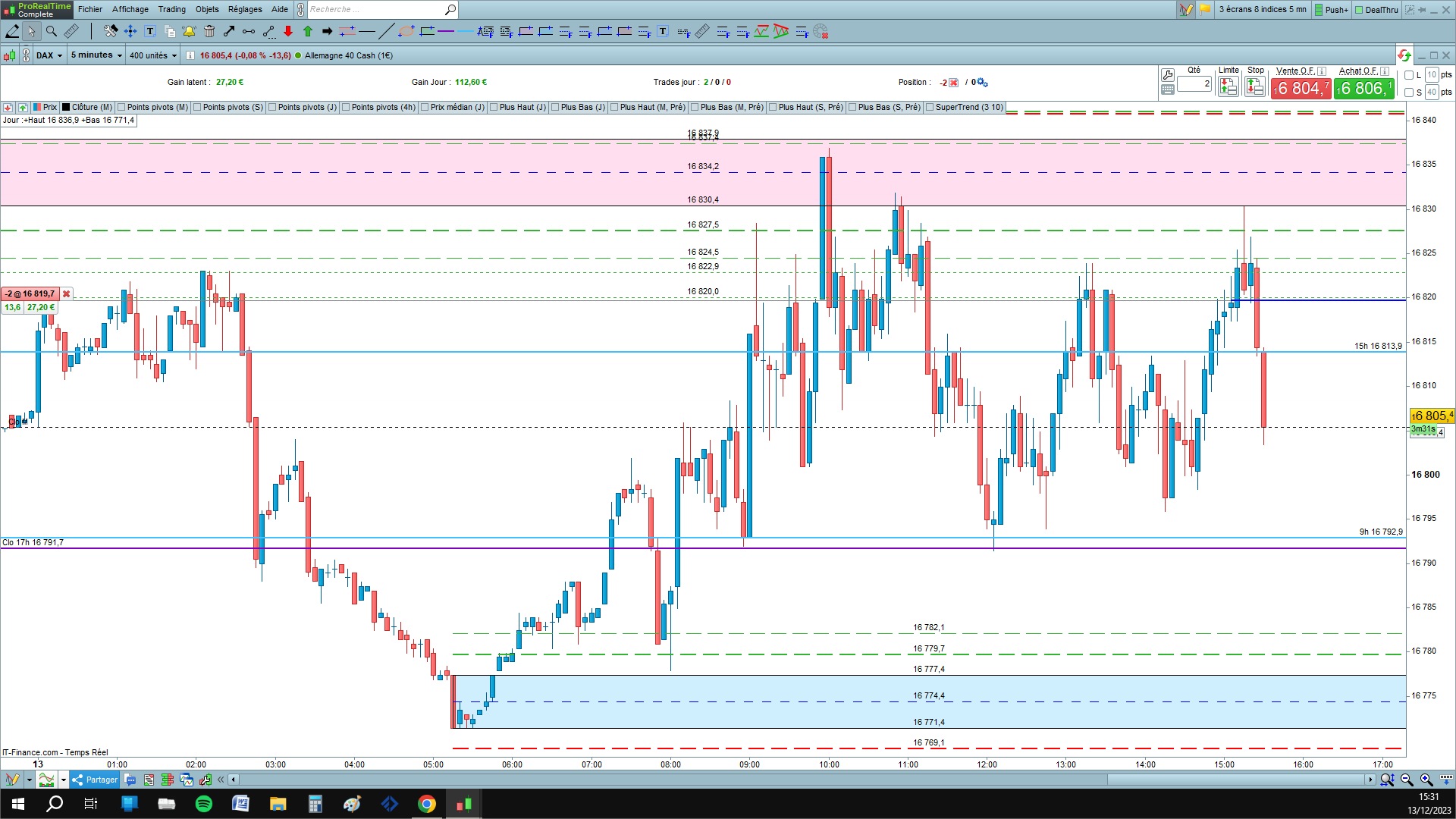
Task: Open trading settings wrench icon
Action: click(1168, 74)
